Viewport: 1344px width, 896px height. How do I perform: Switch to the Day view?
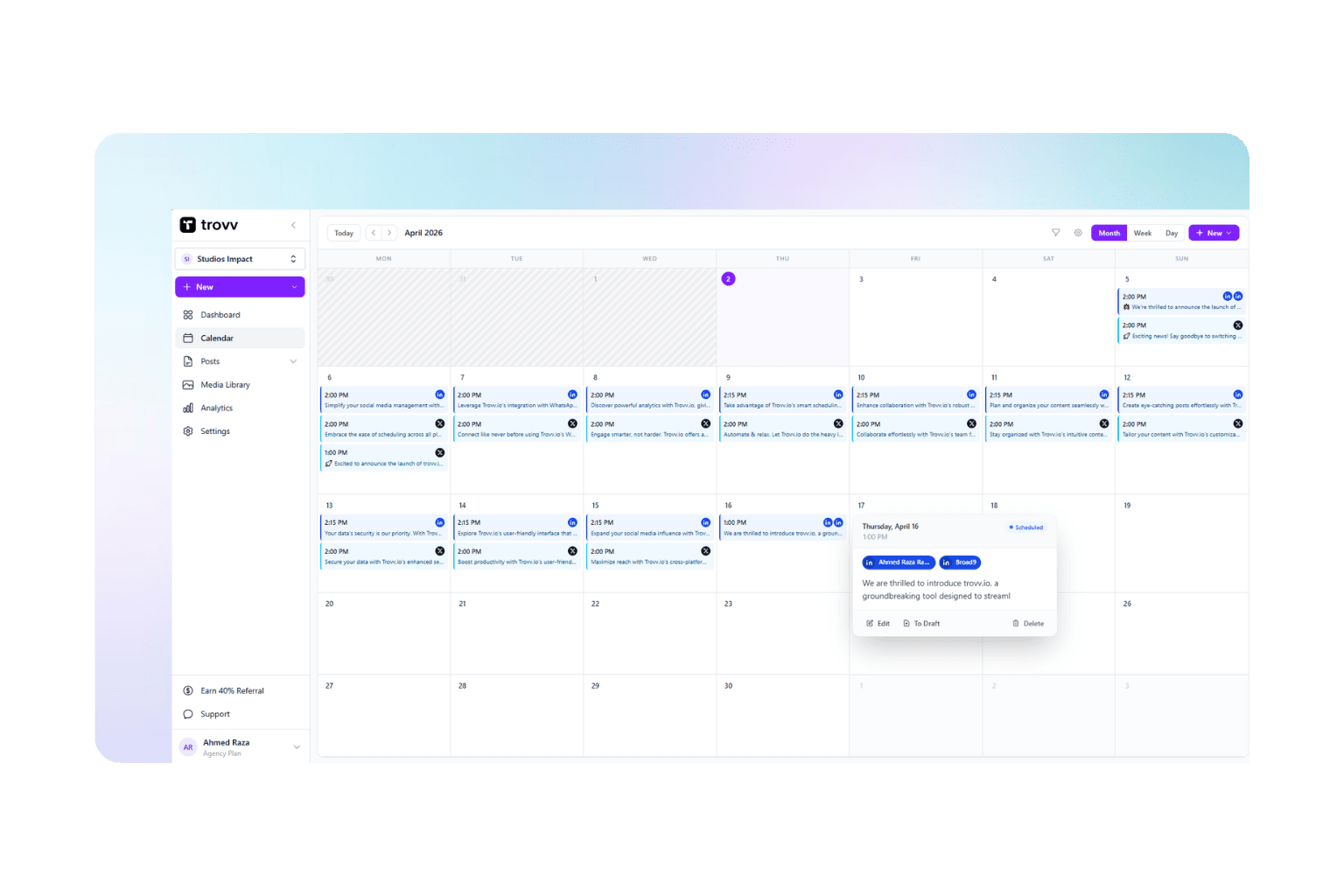click(1171, 233)
